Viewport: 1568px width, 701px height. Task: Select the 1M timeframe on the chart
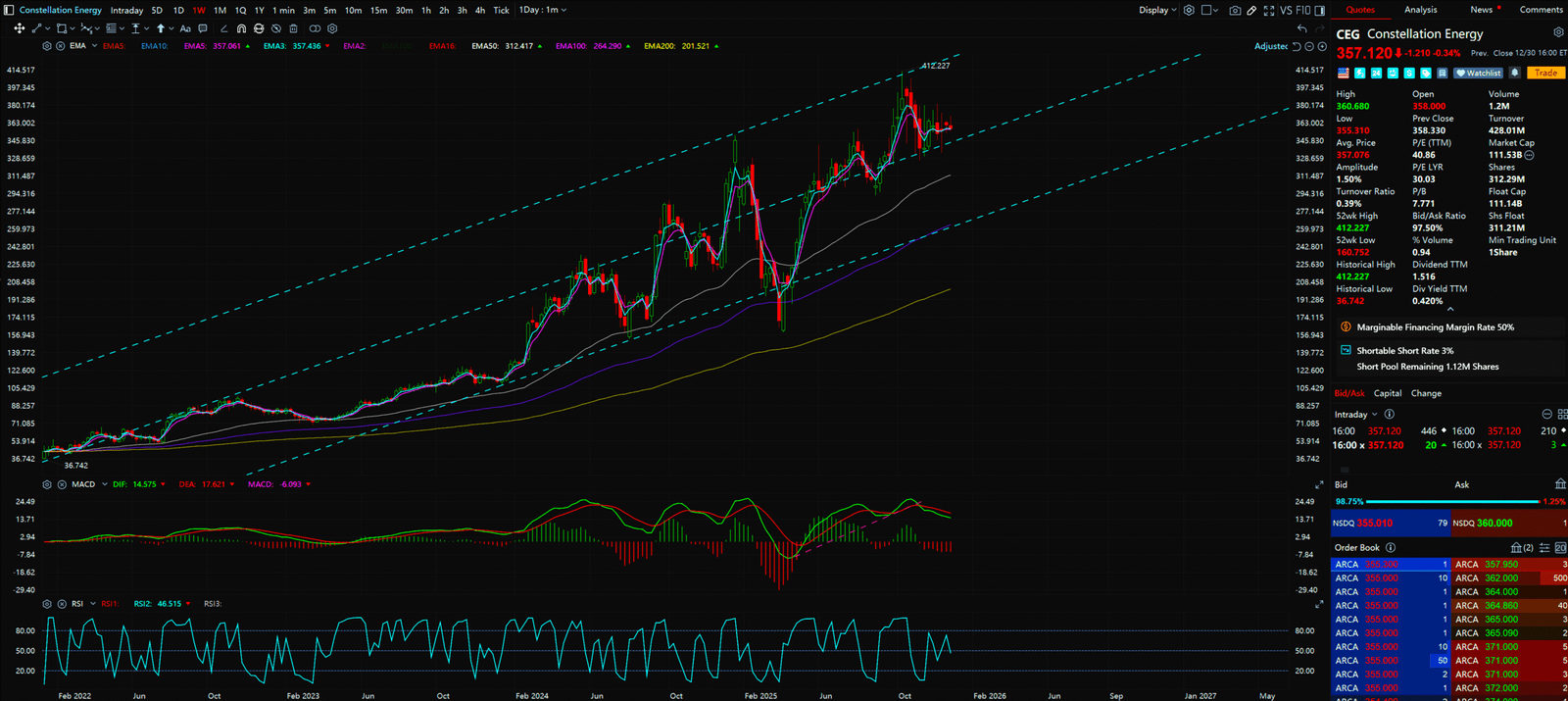(x=220, y=10)
